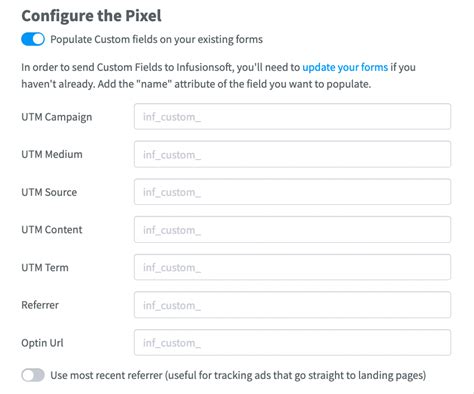Click the UTM Medium field label
Viewport: 474px width, 394px height.
(x=52, y=154)
